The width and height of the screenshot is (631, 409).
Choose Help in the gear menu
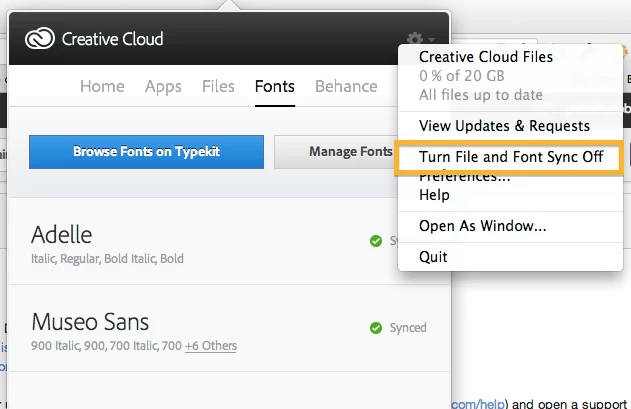(434, 195)
